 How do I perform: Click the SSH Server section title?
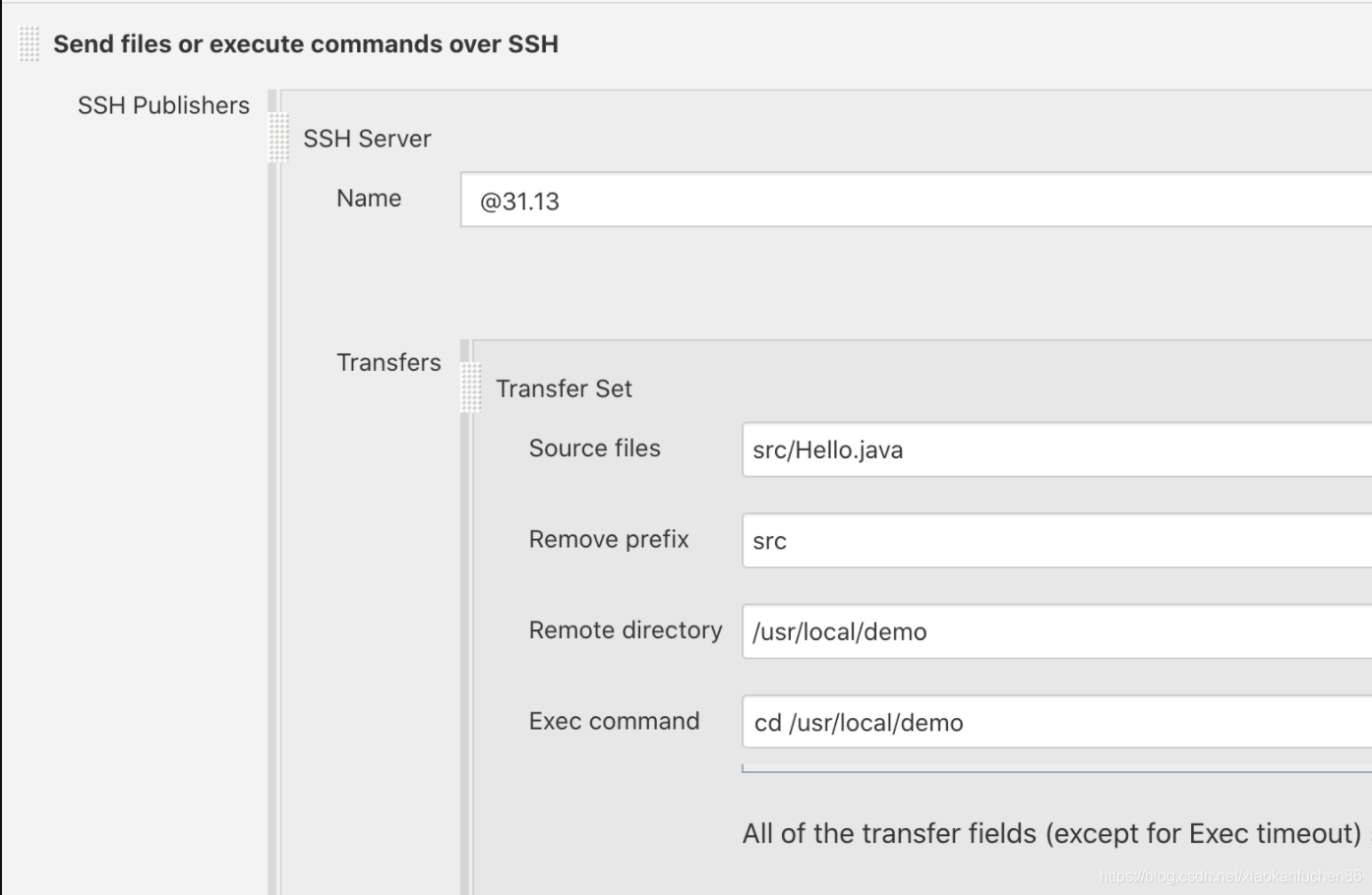(367, 139)
